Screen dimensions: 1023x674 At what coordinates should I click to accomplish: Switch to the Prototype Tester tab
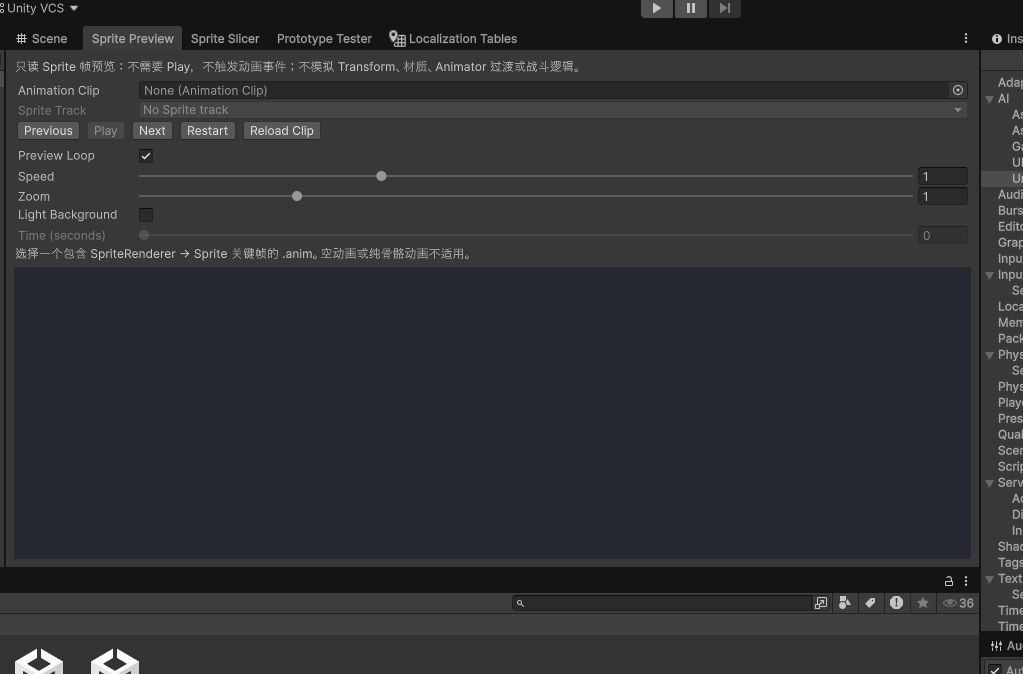pos(324,38)
